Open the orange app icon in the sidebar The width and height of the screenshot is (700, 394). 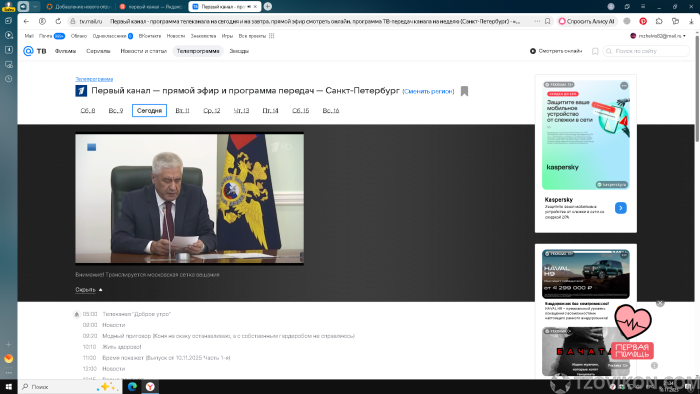point(8,358)
